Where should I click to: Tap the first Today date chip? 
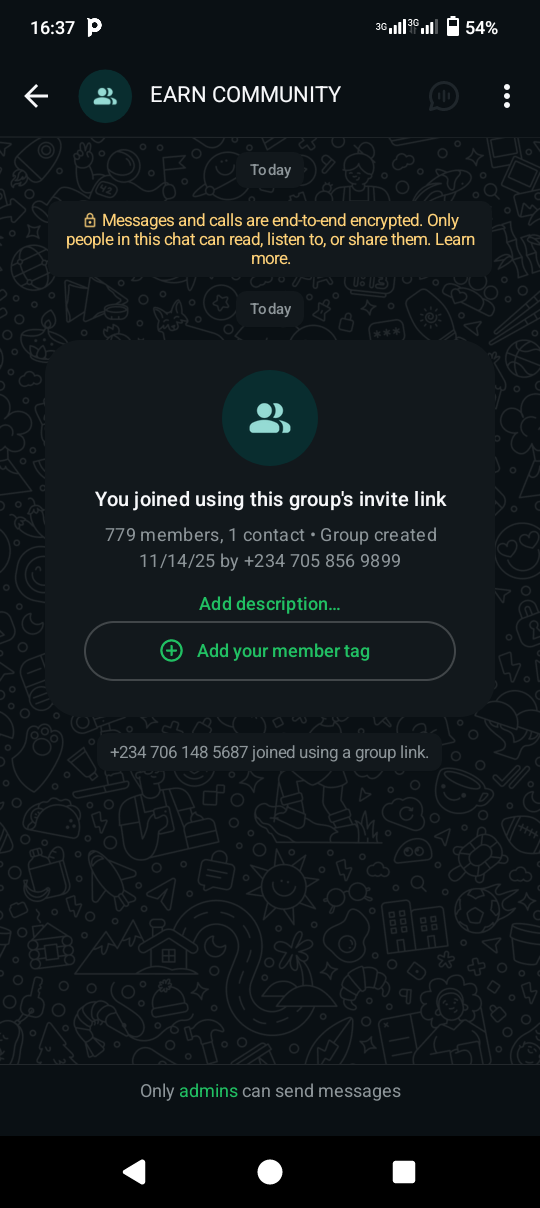point(270,170)
